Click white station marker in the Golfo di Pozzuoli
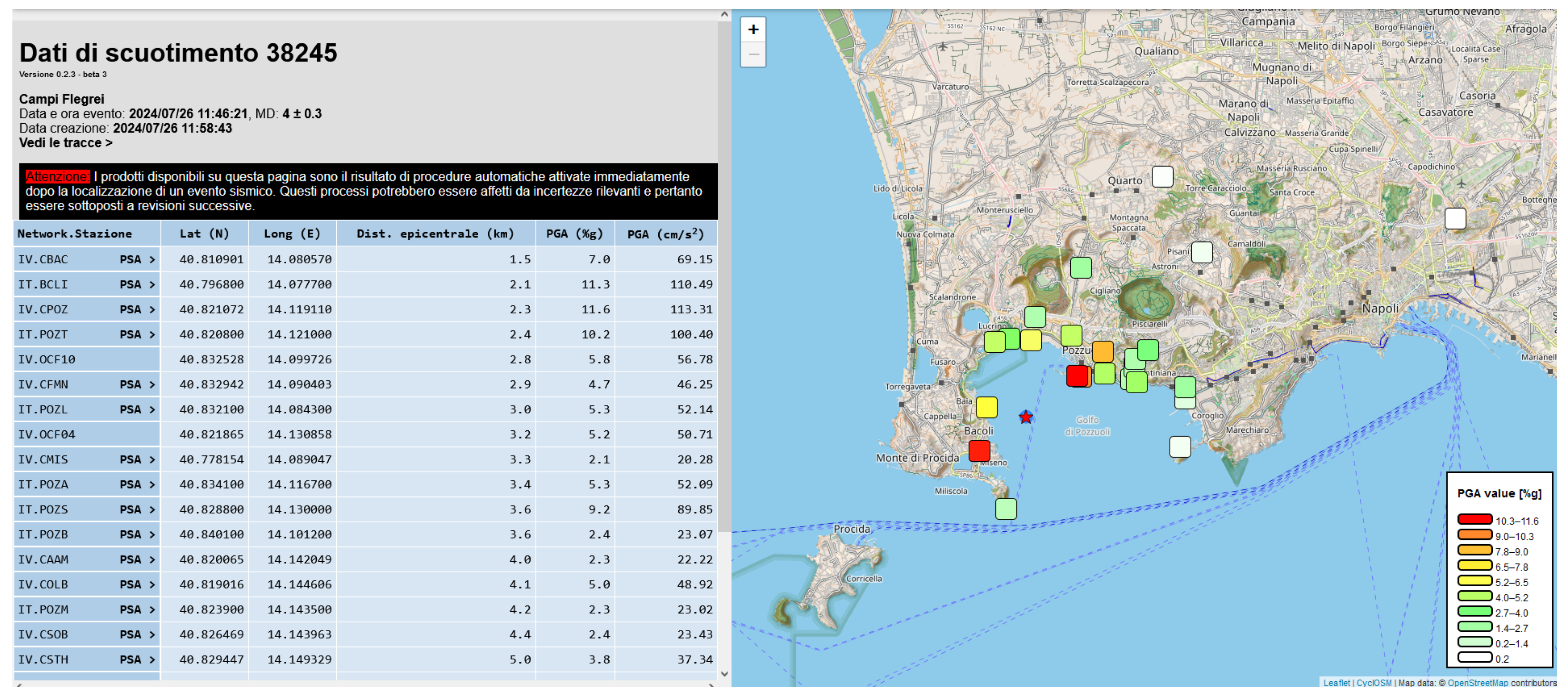The image size is (1568, 696). (1180, 447)
